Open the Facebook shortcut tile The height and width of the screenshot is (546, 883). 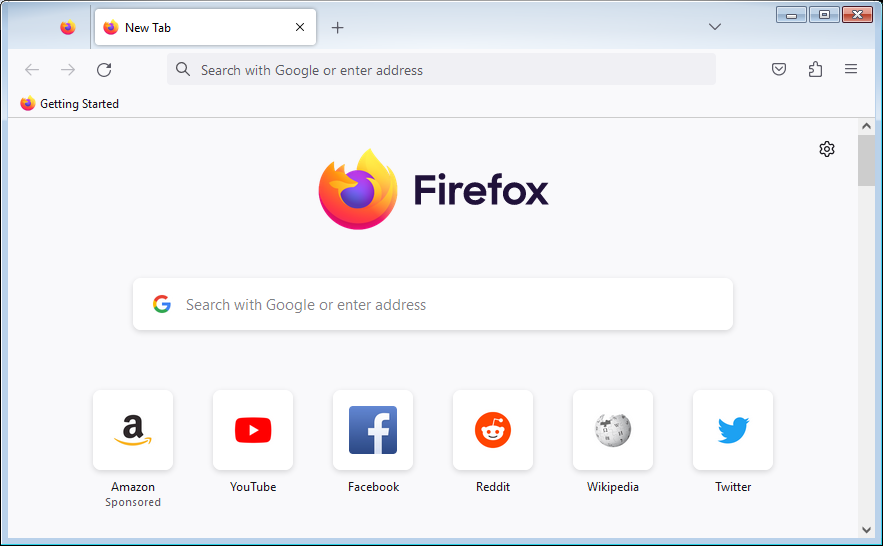coord(373,430)
